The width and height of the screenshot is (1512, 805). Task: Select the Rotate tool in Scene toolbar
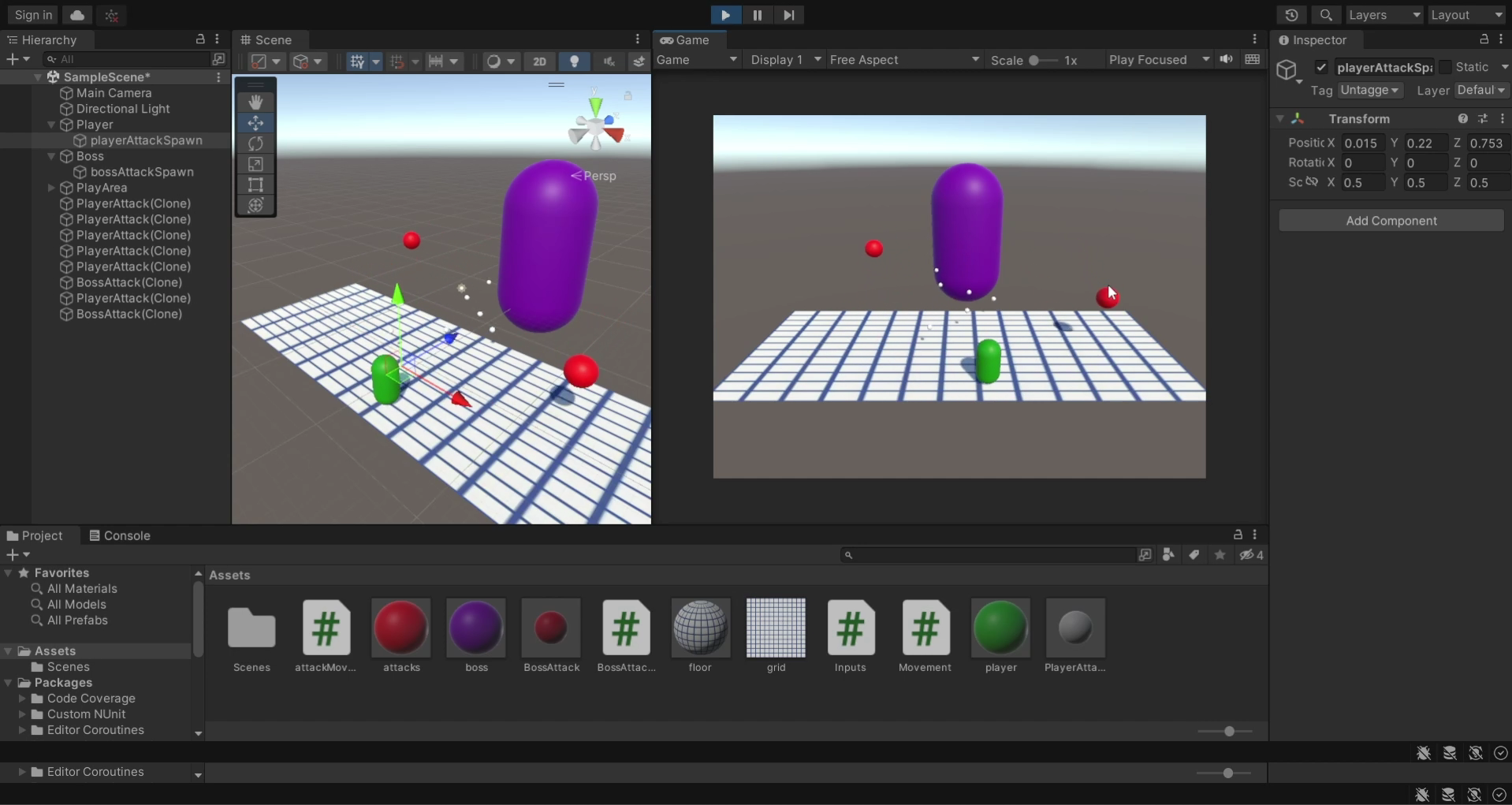point(255,143)
